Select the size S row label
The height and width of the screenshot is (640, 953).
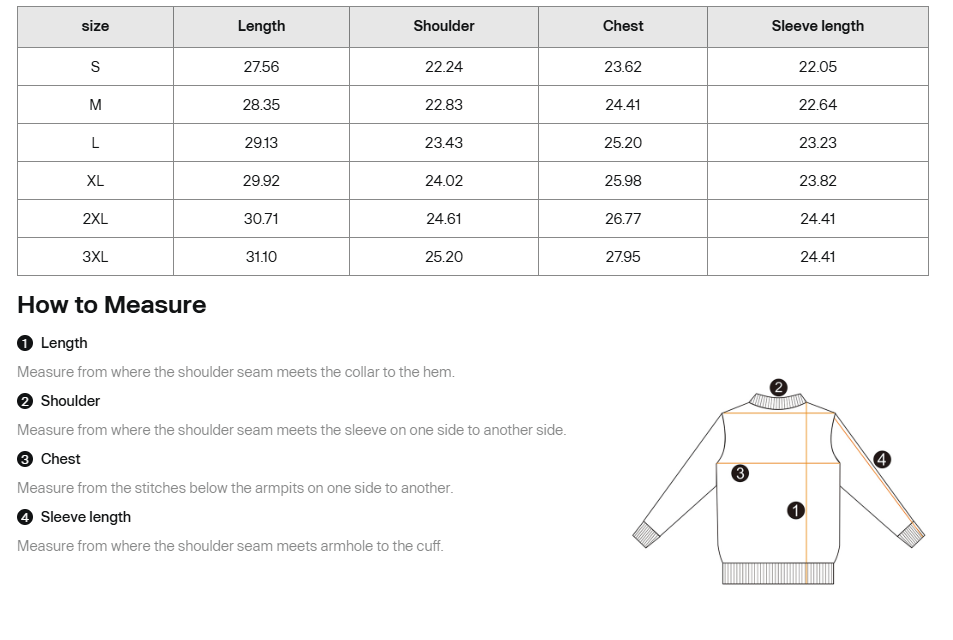(x=95, y=67)
